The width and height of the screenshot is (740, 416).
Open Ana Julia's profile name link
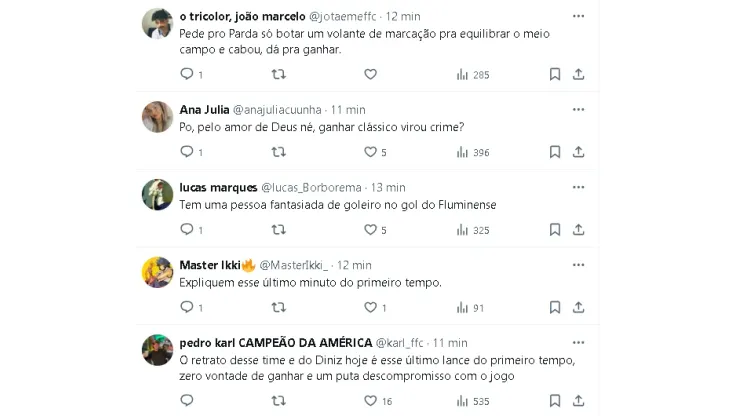pyautogui.click(x=204, y=109)
